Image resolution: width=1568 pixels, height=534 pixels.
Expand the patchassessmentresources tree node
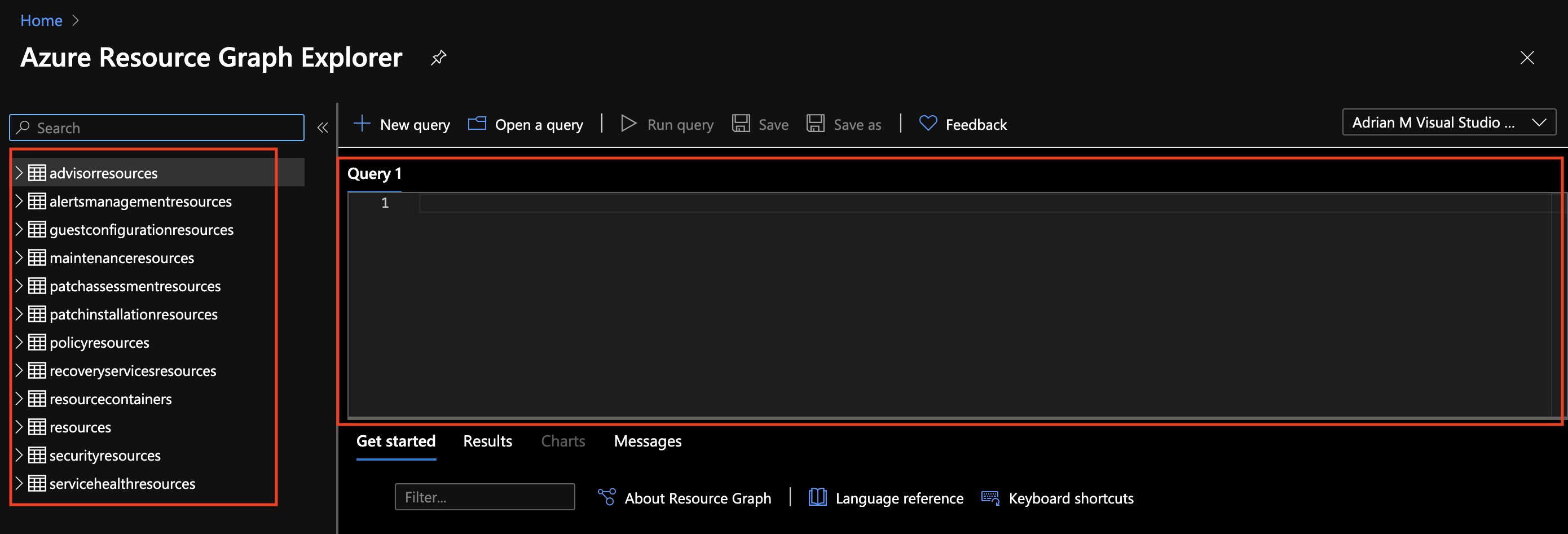tap(19, 286)
